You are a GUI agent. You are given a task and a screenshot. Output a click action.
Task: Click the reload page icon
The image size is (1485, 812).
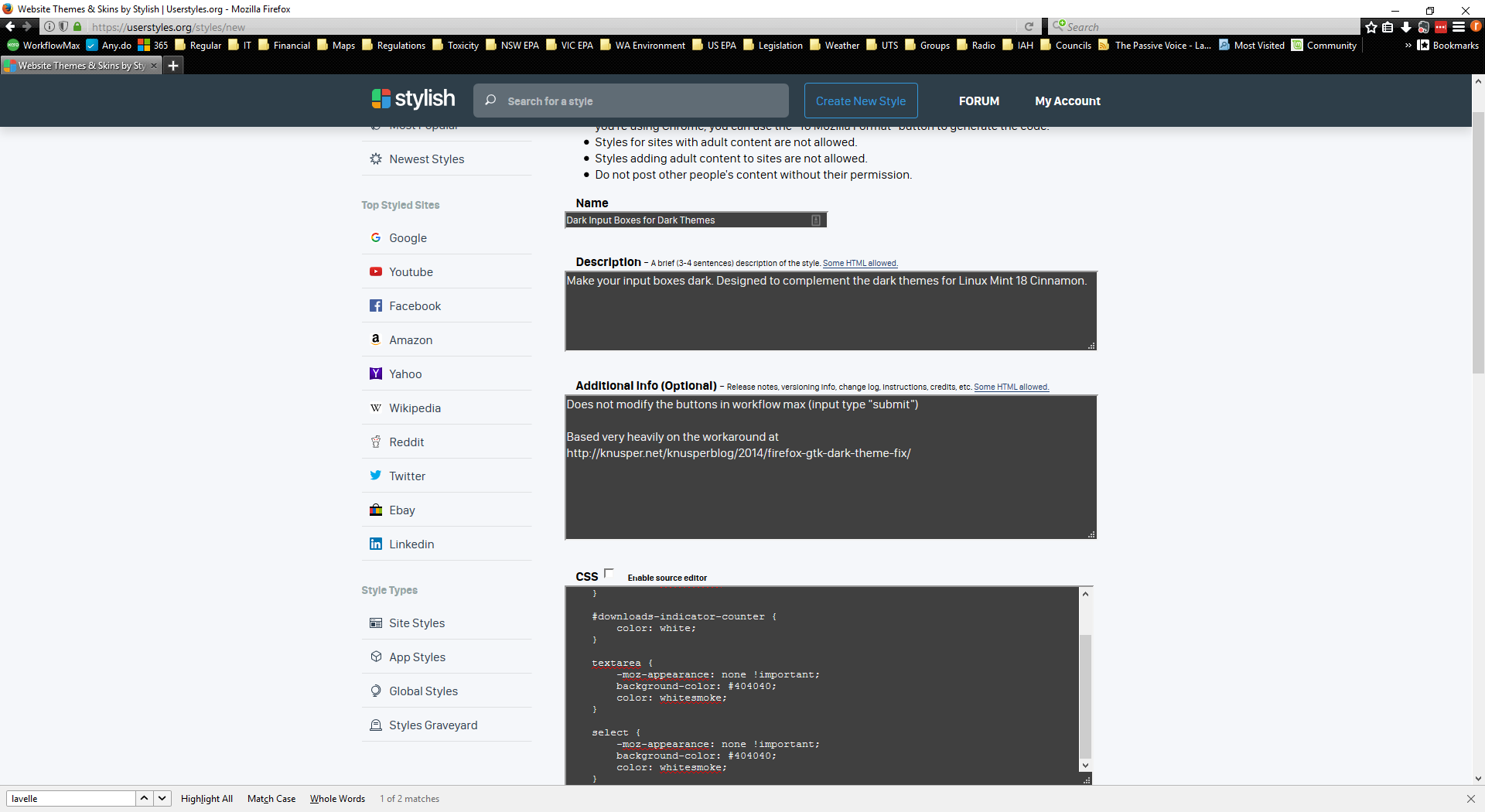click(x=1029, y=26)
